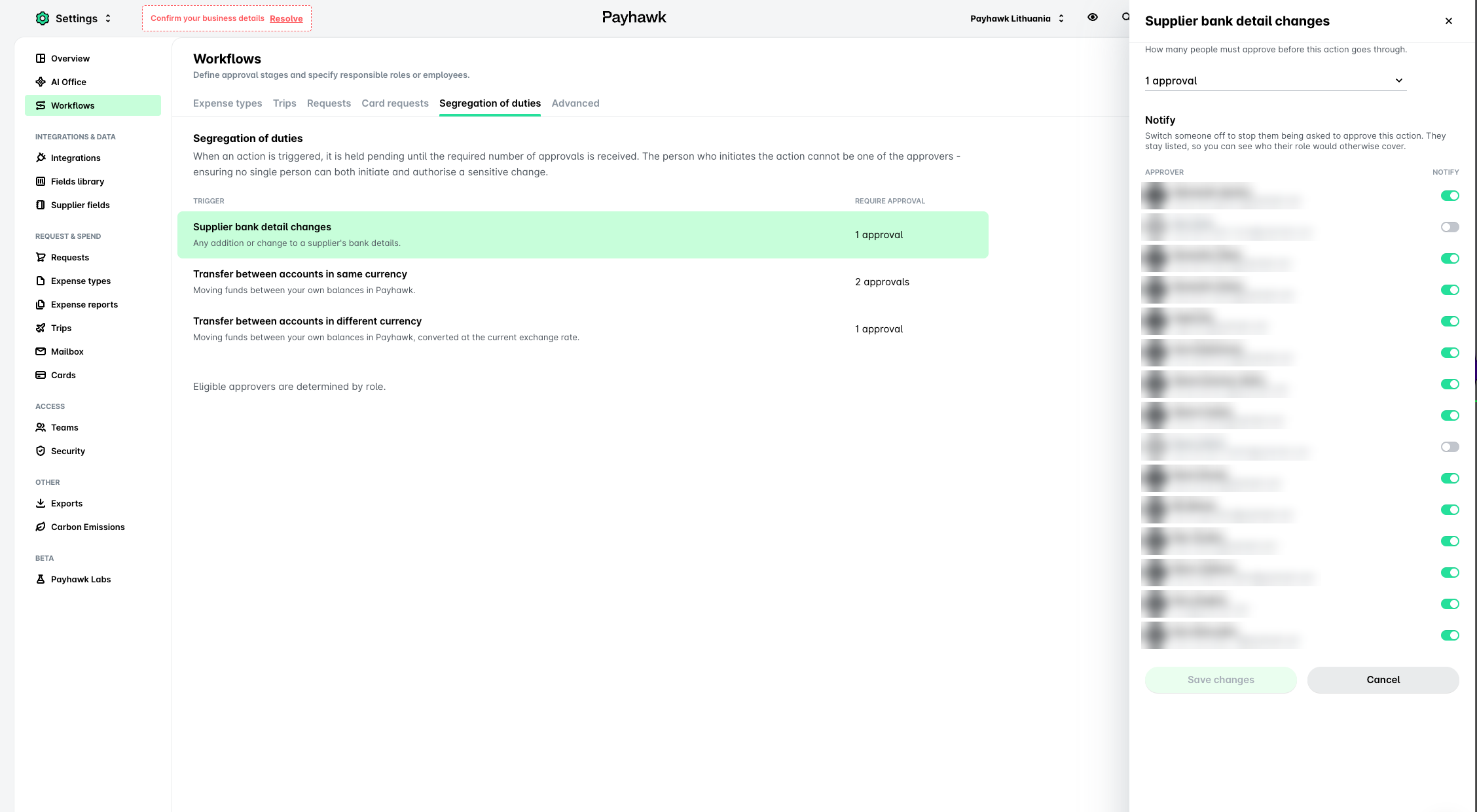Open the Payhawk Lithuania account switcher
This screenshot has height=812, width=1477.
[1017, 18]
